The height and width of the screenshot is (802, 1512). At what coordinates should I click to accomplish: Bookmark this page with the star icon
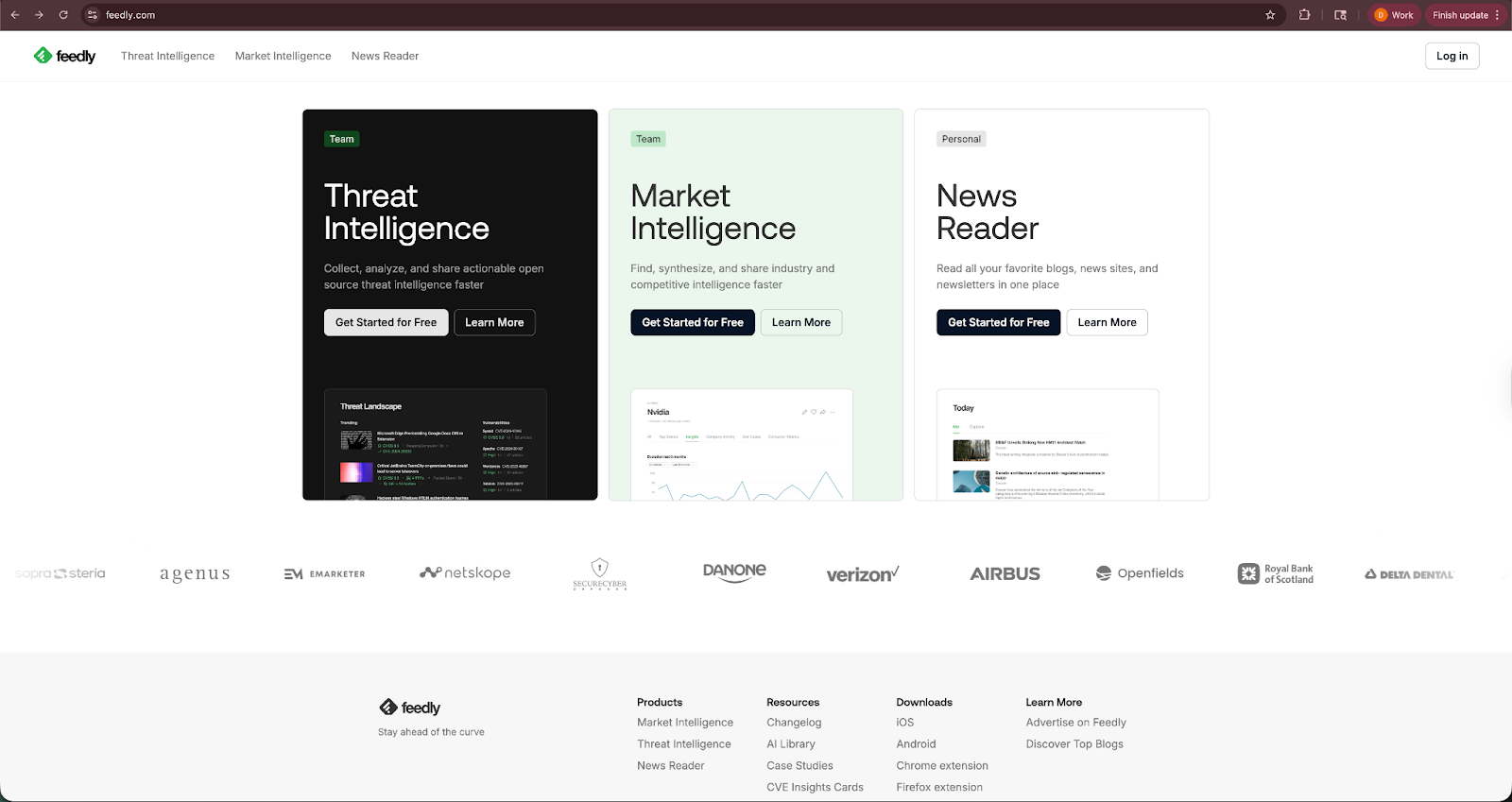1270,15
